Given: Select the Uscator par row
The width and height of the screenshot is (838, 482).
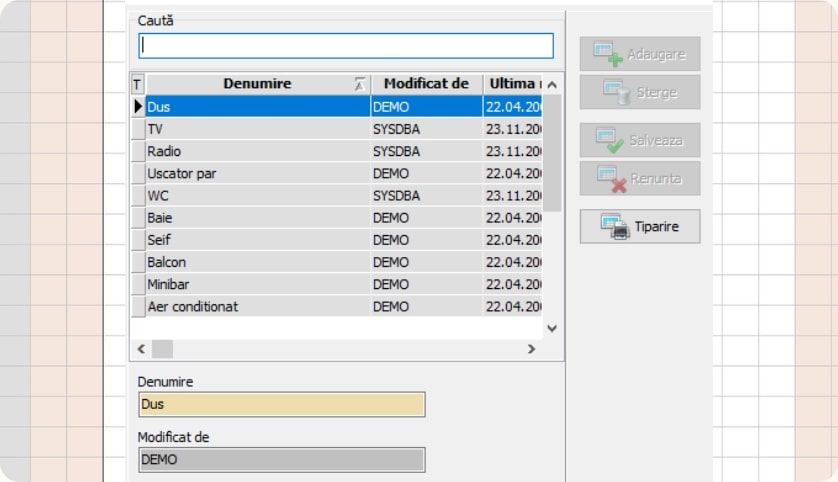Looking at the screenshot, I should click(x=257, y=173).
